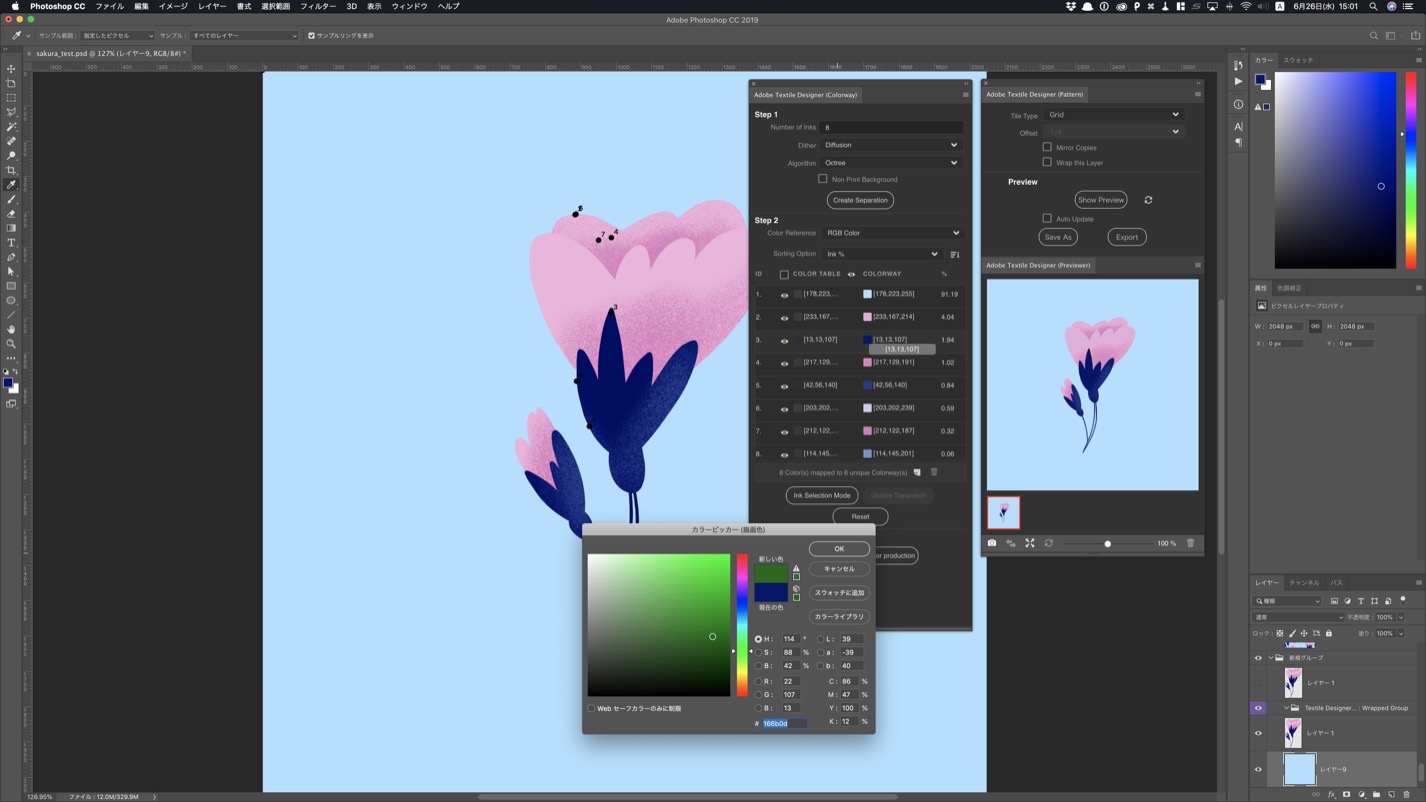
Task: Click the hex color input field
Action: (x=784, y=723)
